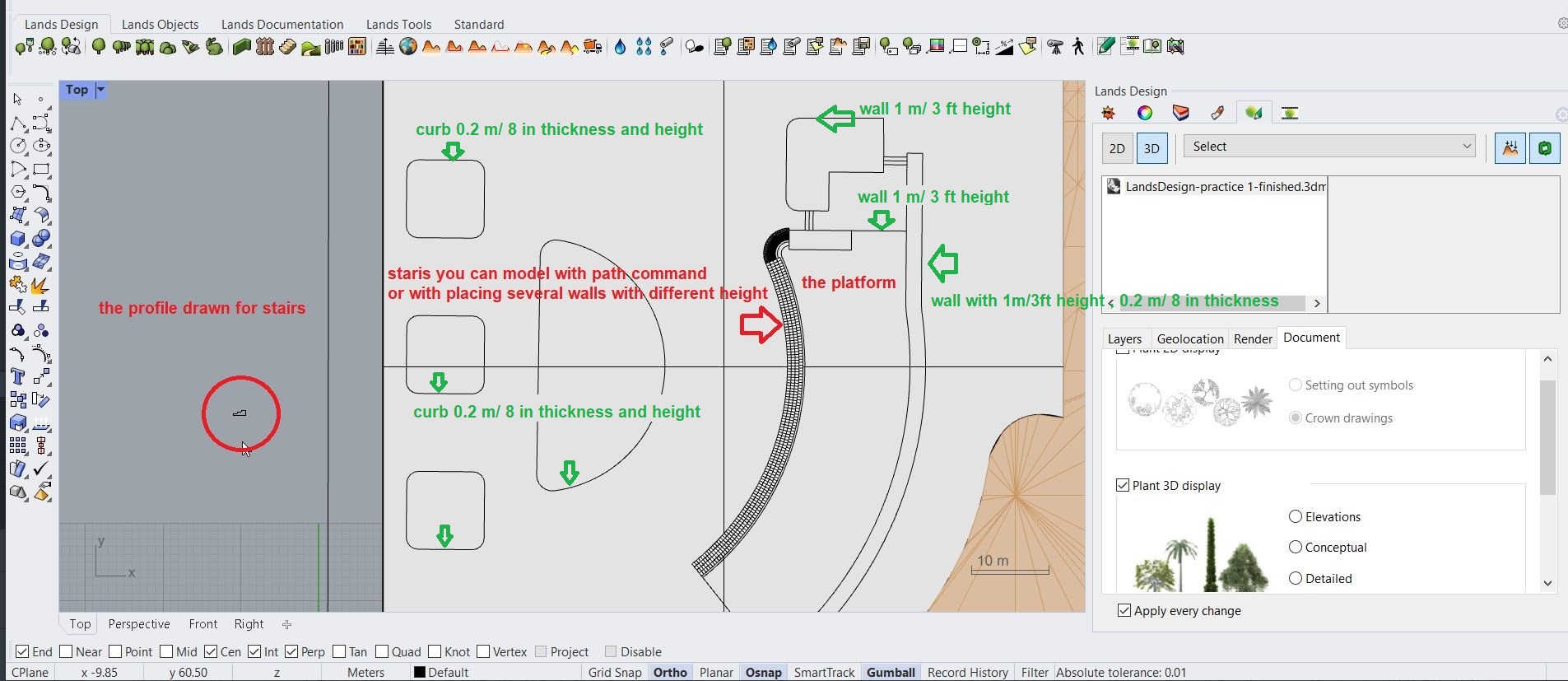The width and height of the screenshot is (1568, 681).
Task: Click the 3D display button
Action: click(x=1152, y=148)
